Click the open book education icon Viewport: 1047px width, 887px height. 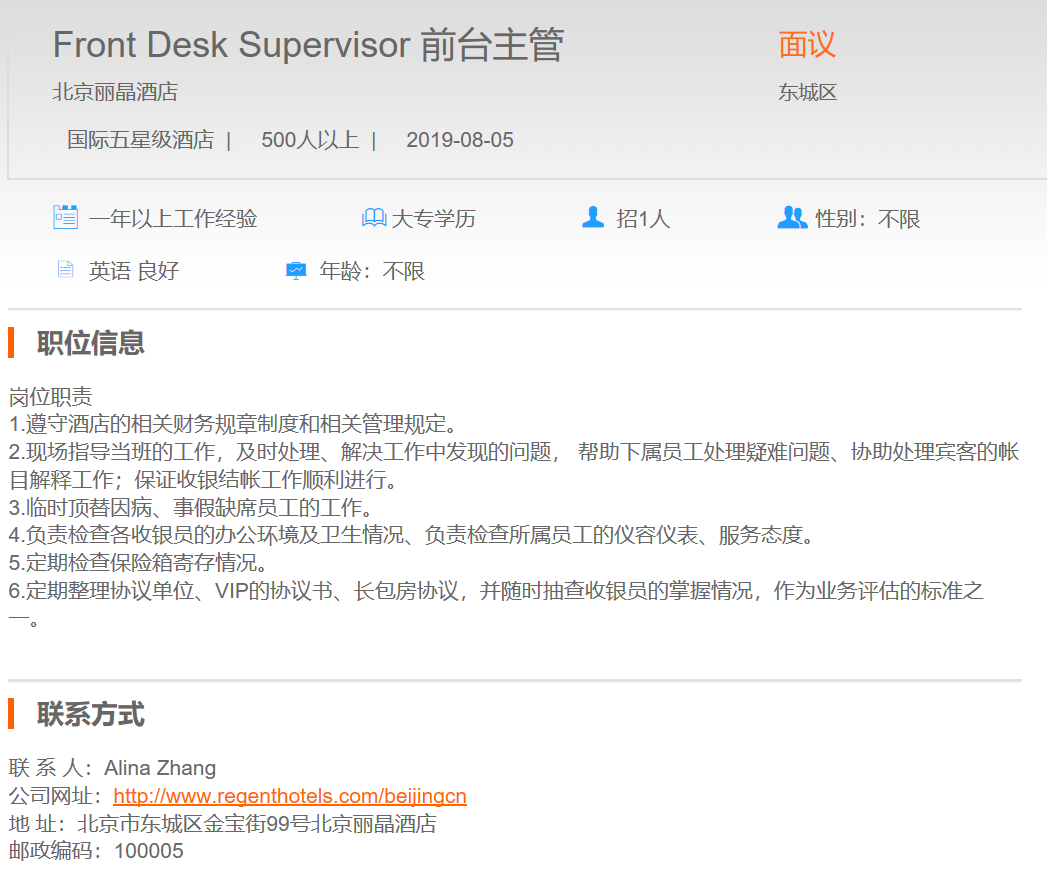pos(374,218)
